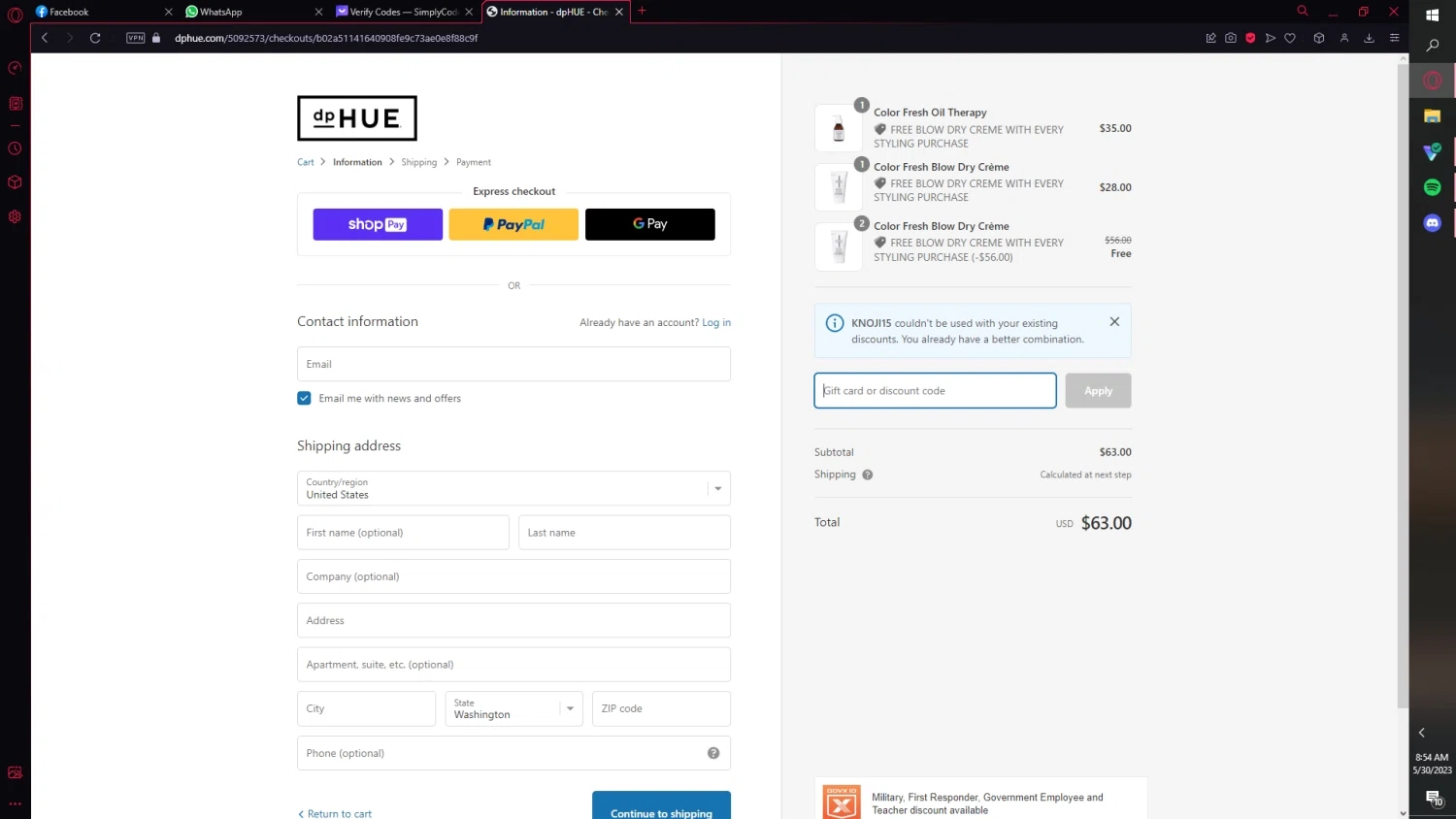Toggle the VPN badge in address bar

(136, 38)
